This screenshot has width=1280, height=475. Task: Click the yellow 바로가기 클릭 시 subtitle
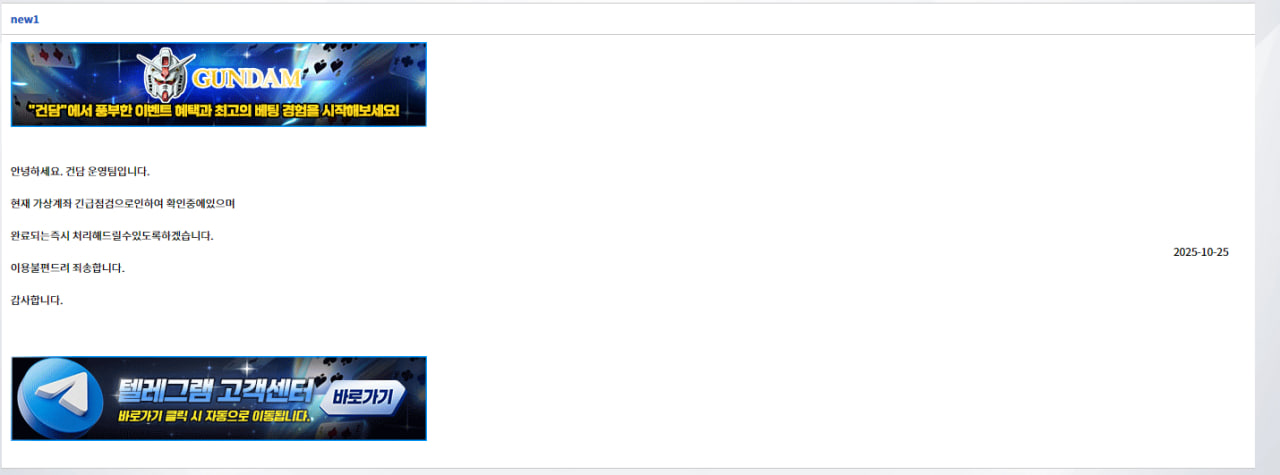tap(213, 414)
